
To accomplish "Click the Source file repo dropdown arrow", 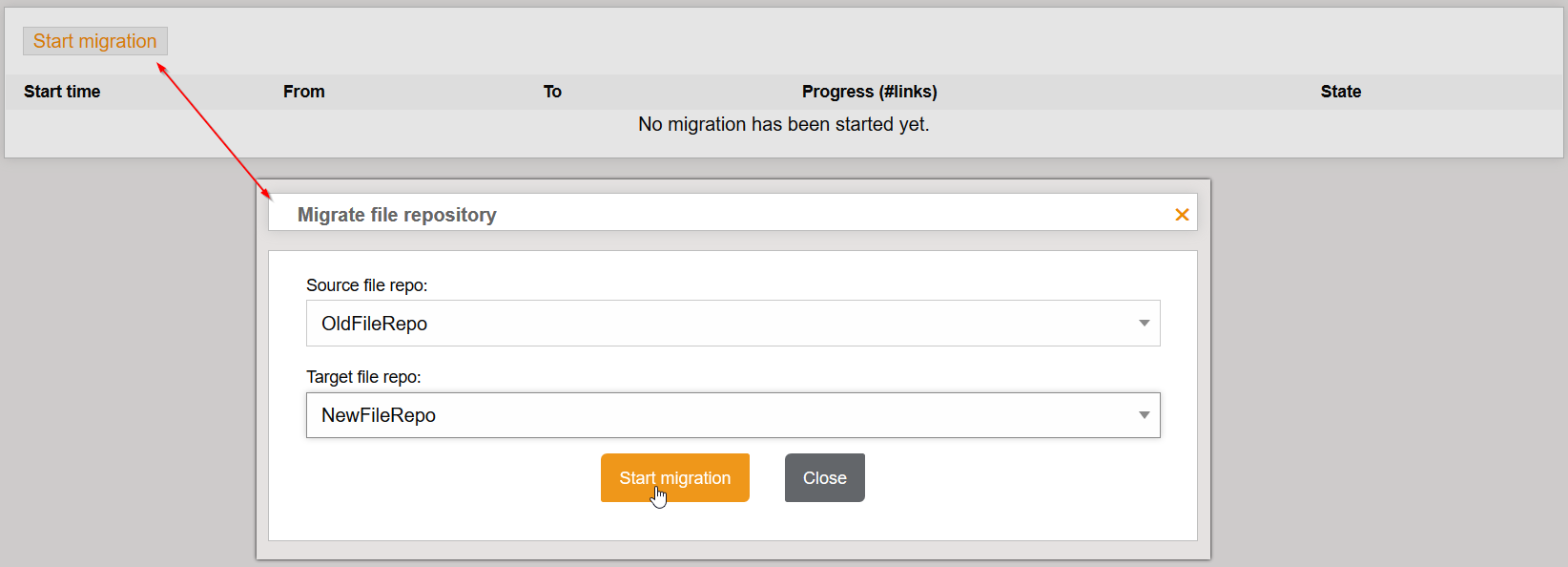I will point(1144,323).
